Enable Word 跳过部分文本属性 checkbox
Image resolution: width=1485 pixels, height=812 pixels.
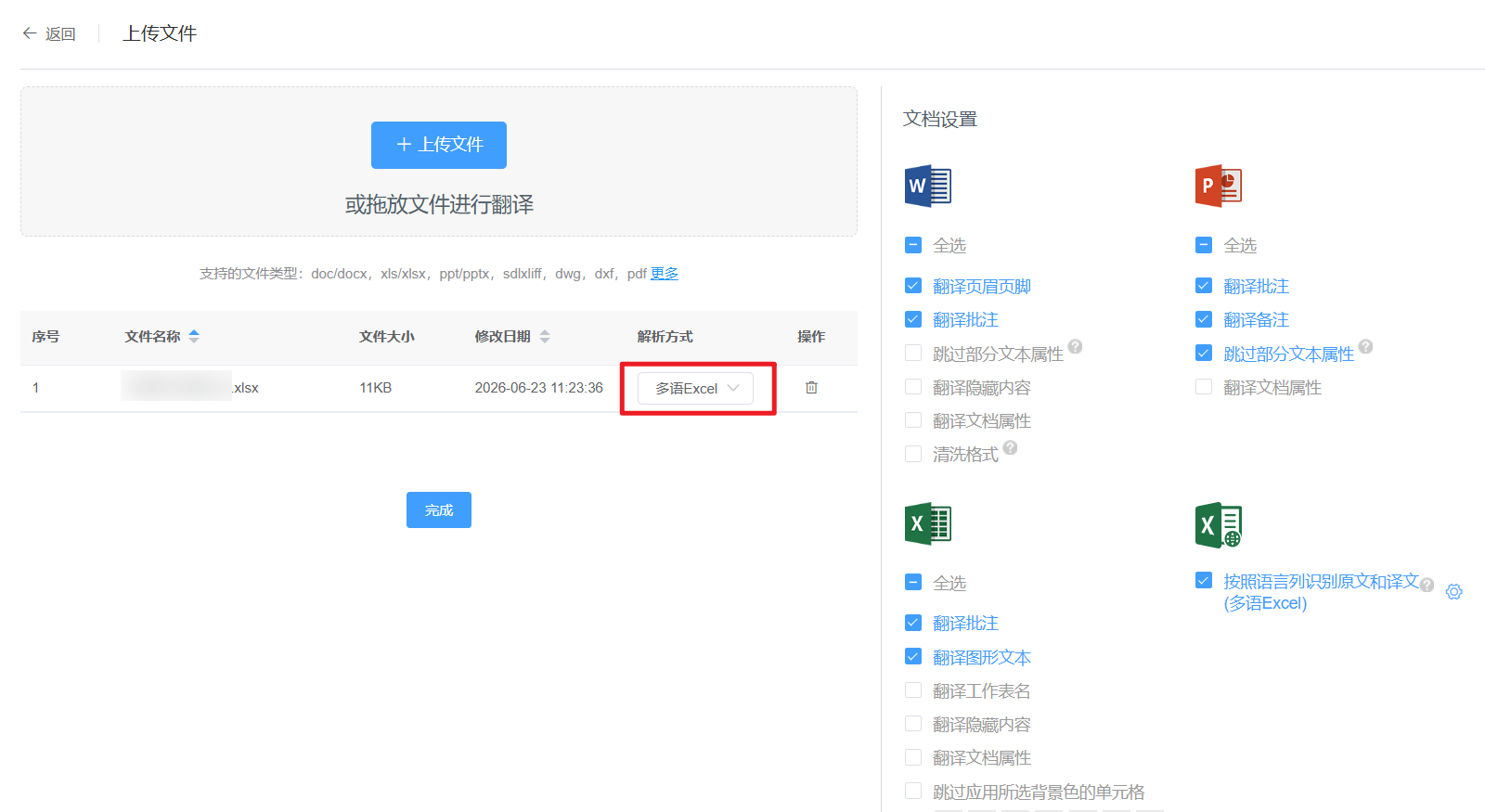913,354
